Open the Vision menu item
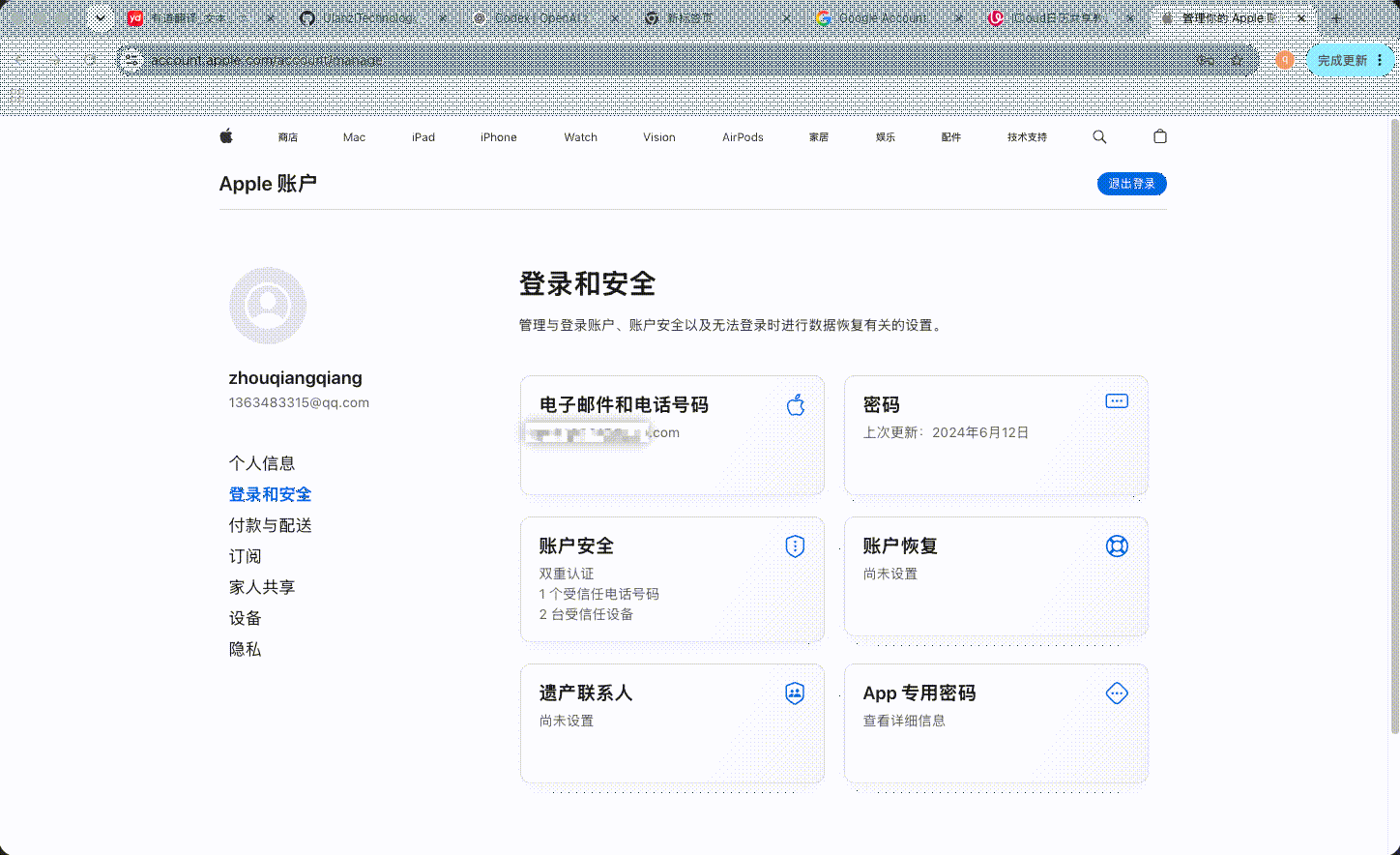 659,137
